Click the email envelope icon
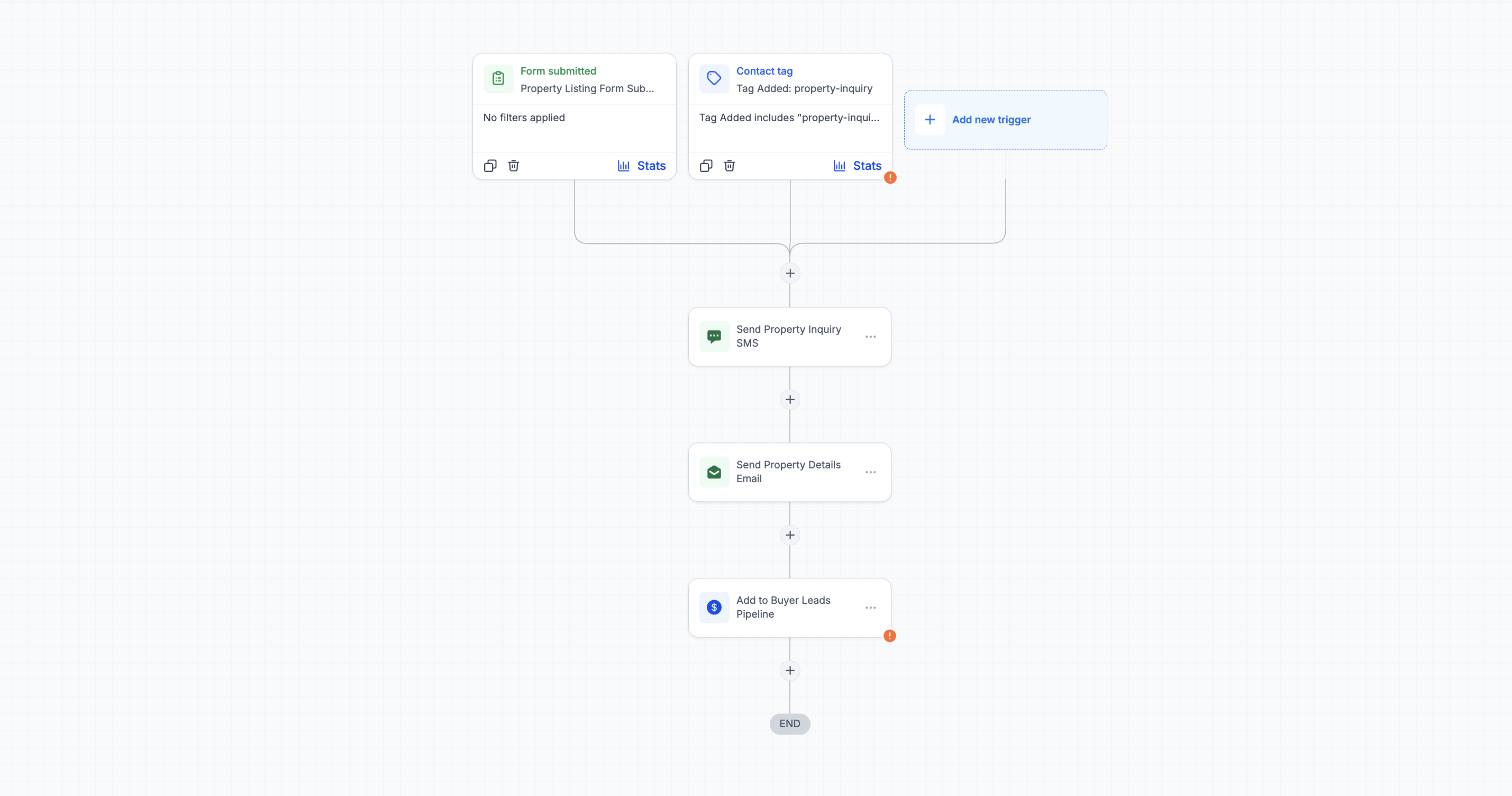The height and width of the screenshot is (796, 1512). tap(714, 472)
